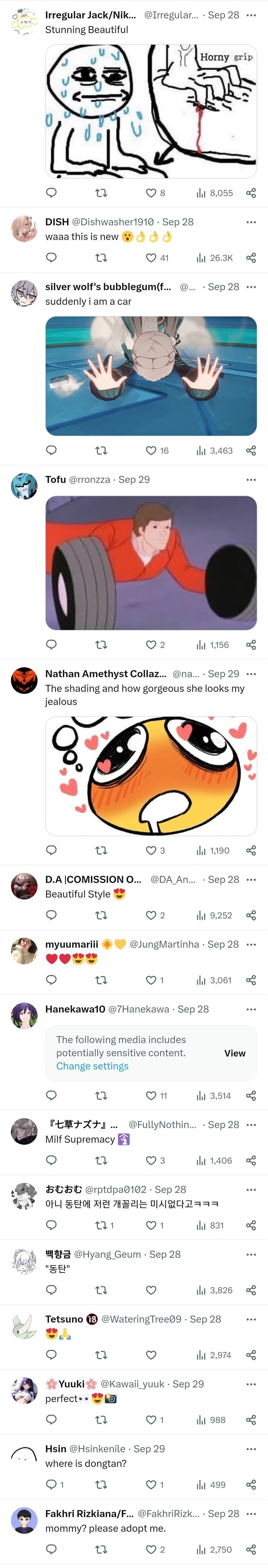Reply to Hsin's "where is dongtan?" tweet
Viewport: 268px width, 1568px height.
[x=52, y=1485]
